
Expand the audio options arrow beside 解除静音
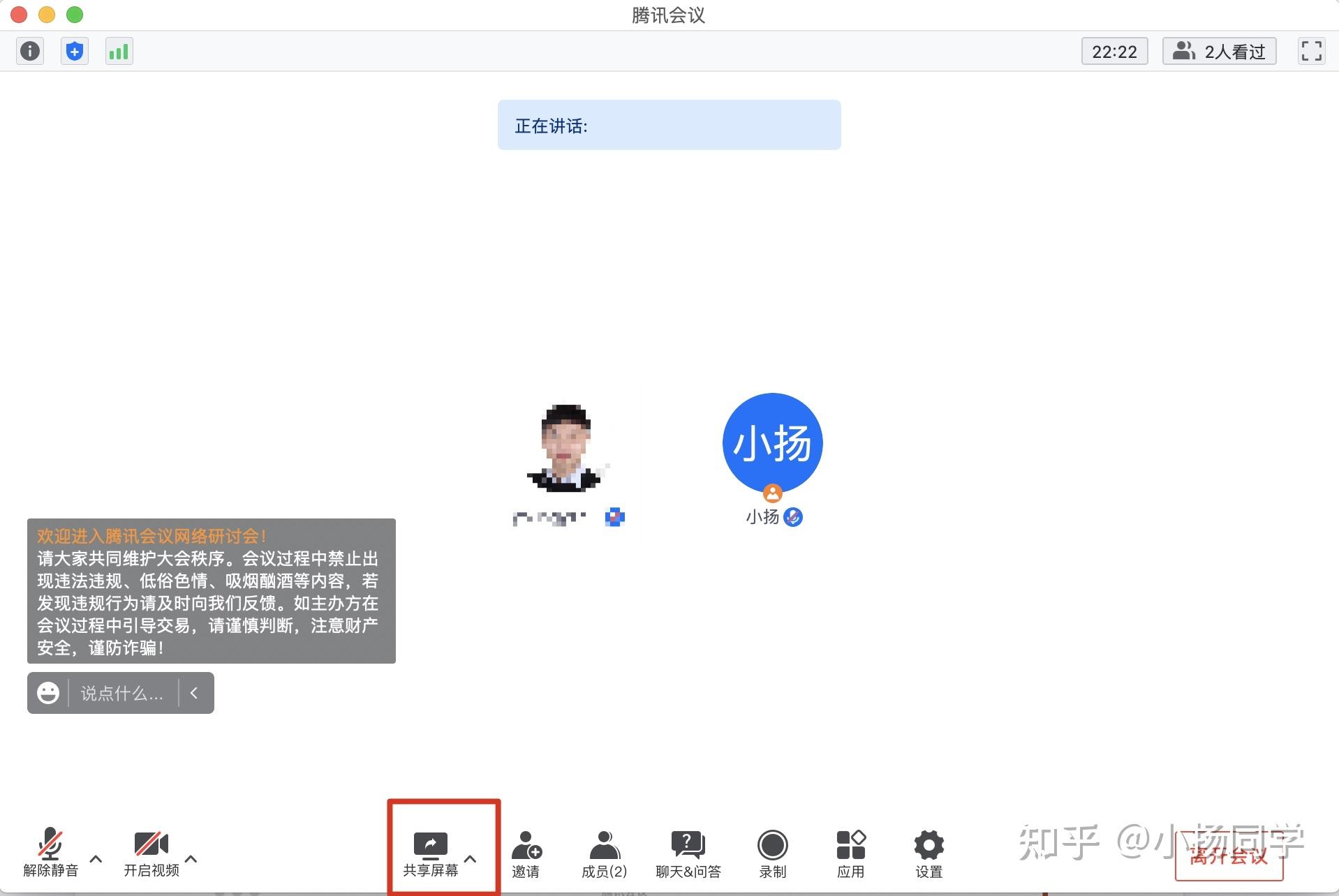pos(96,858)
